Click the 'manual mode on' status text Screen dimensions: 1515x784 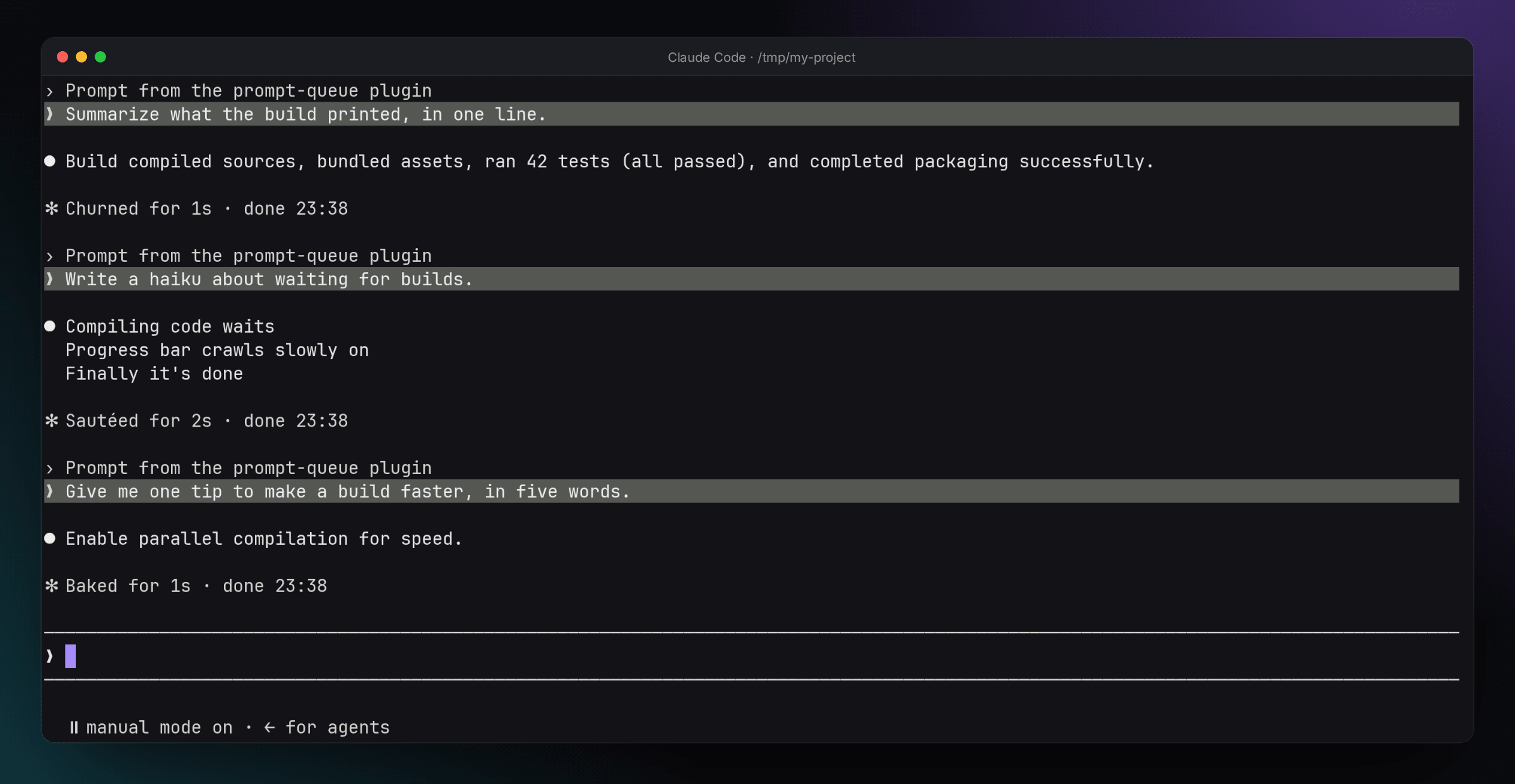(159, 728)
